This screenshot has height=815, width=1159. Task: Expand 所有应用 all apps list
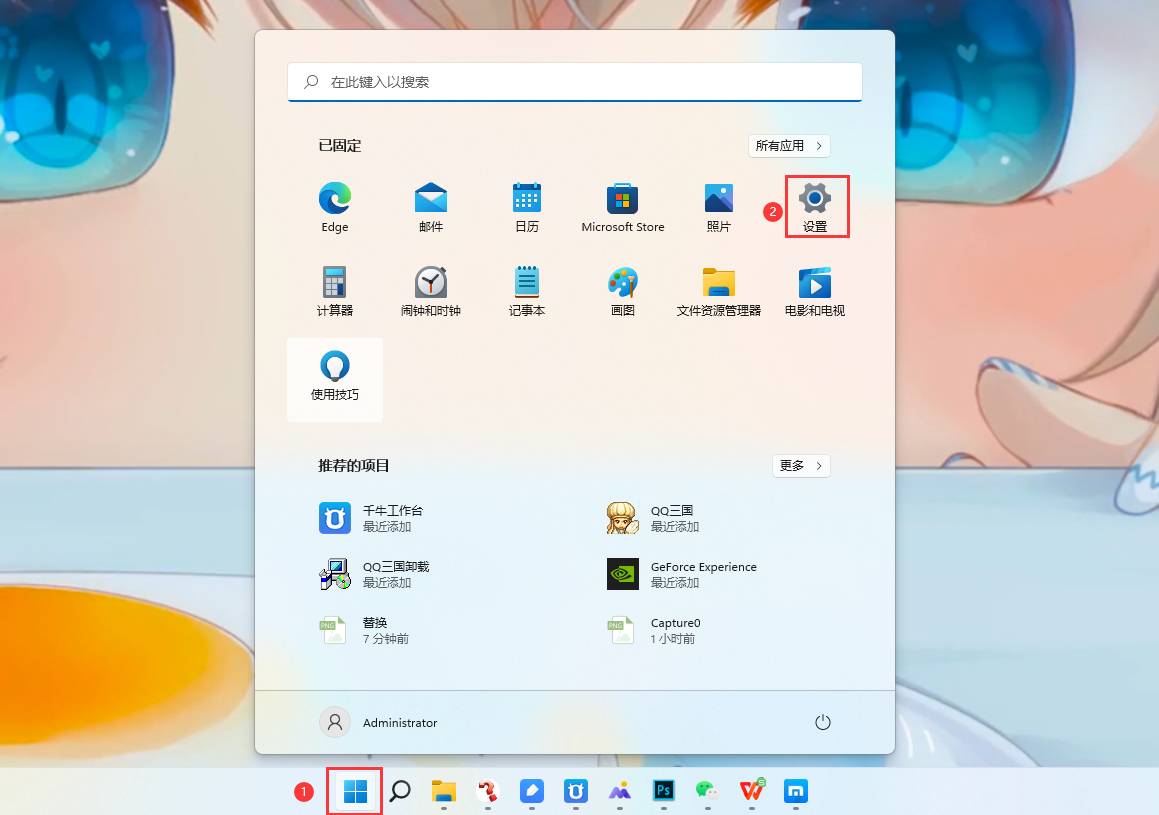tap(789, 146)
